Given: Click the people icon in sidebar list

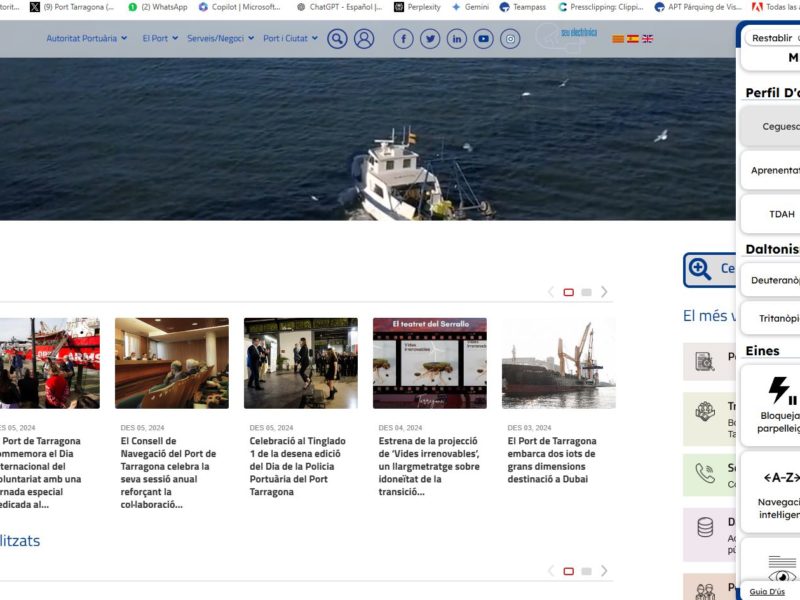Looking at the screenshot, I should 705,592.
